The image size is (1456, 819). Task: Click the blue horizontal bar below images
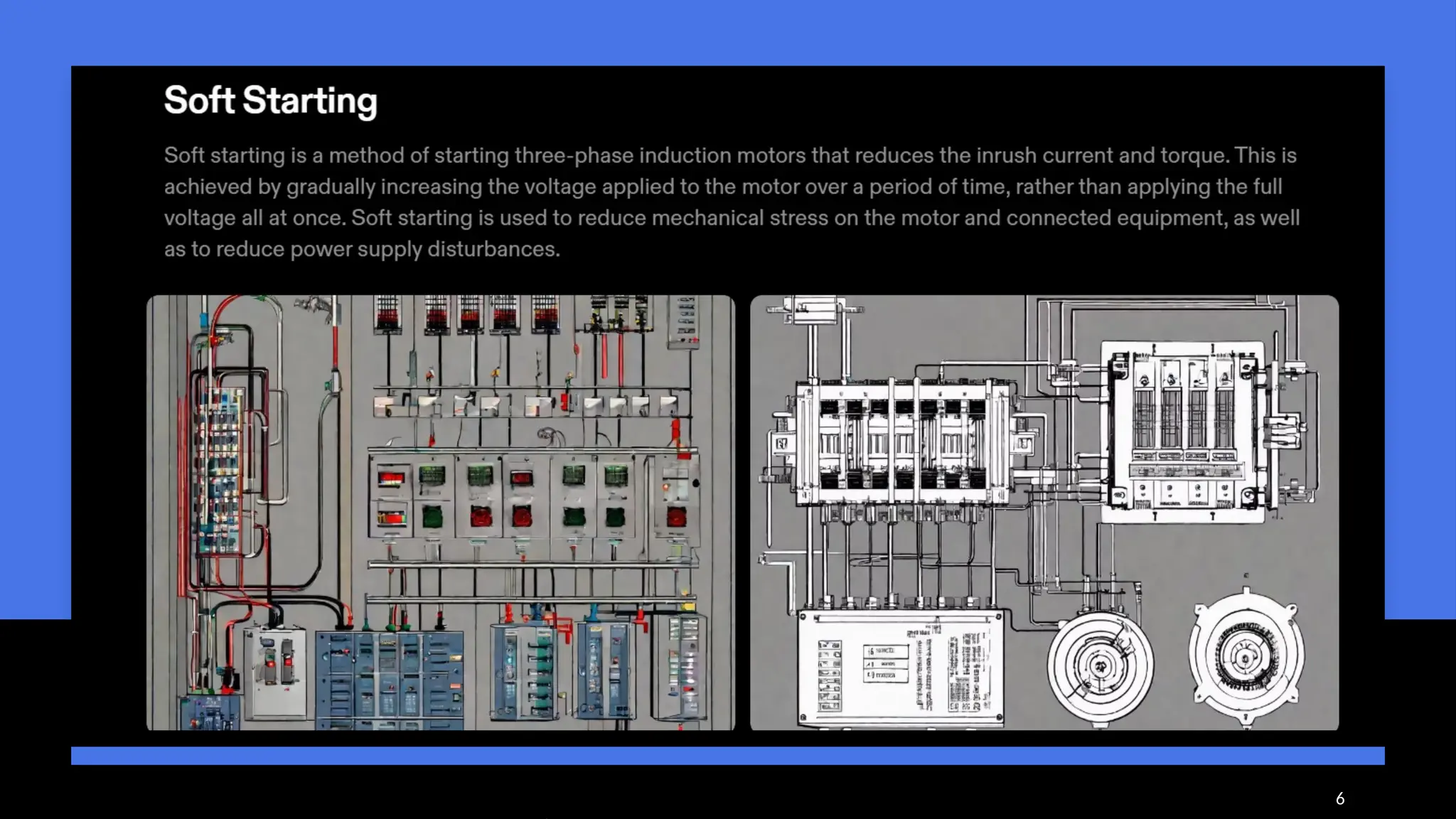coord(727,755)
